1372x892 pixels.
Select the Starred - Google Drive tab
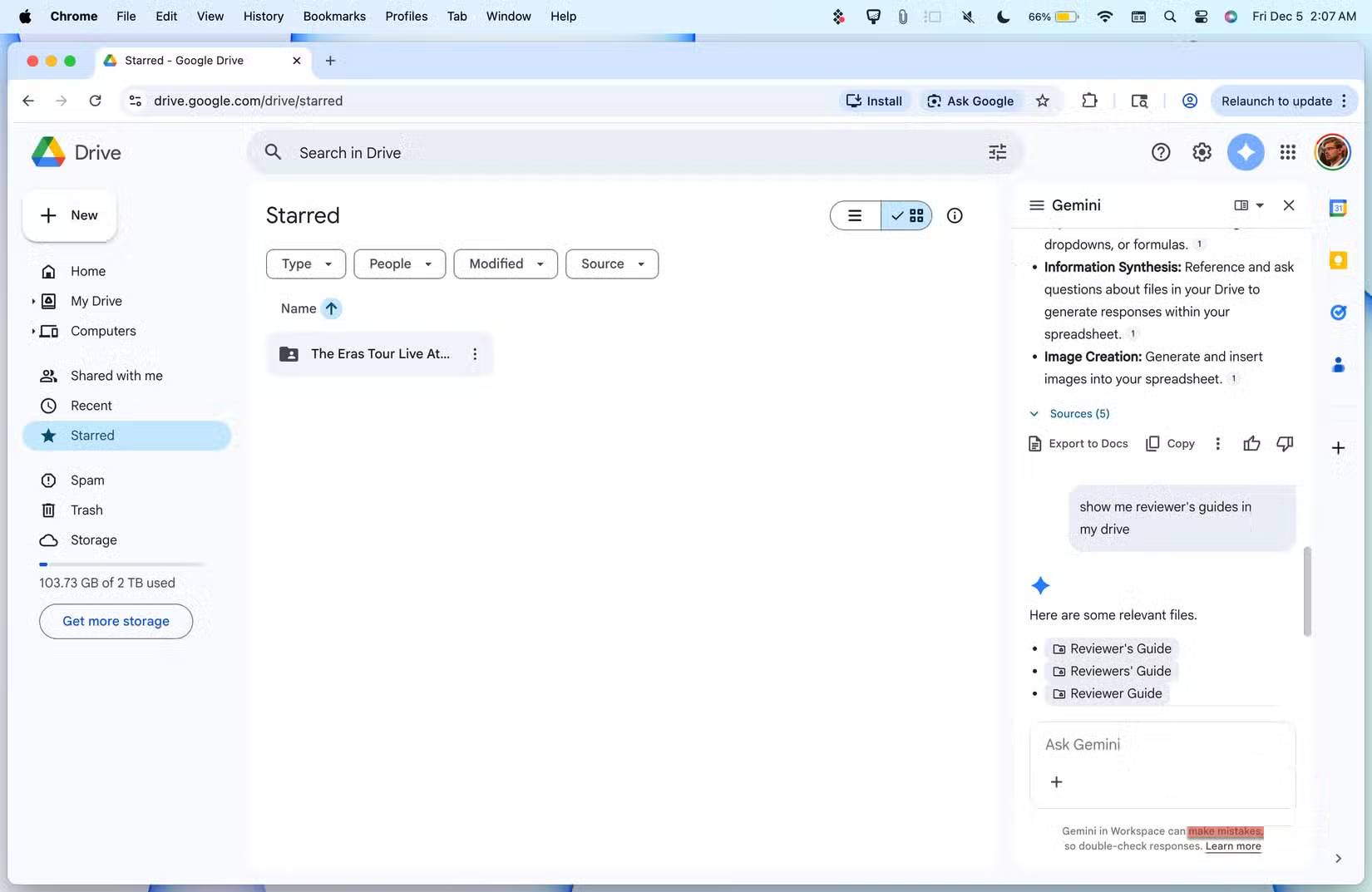203,61
